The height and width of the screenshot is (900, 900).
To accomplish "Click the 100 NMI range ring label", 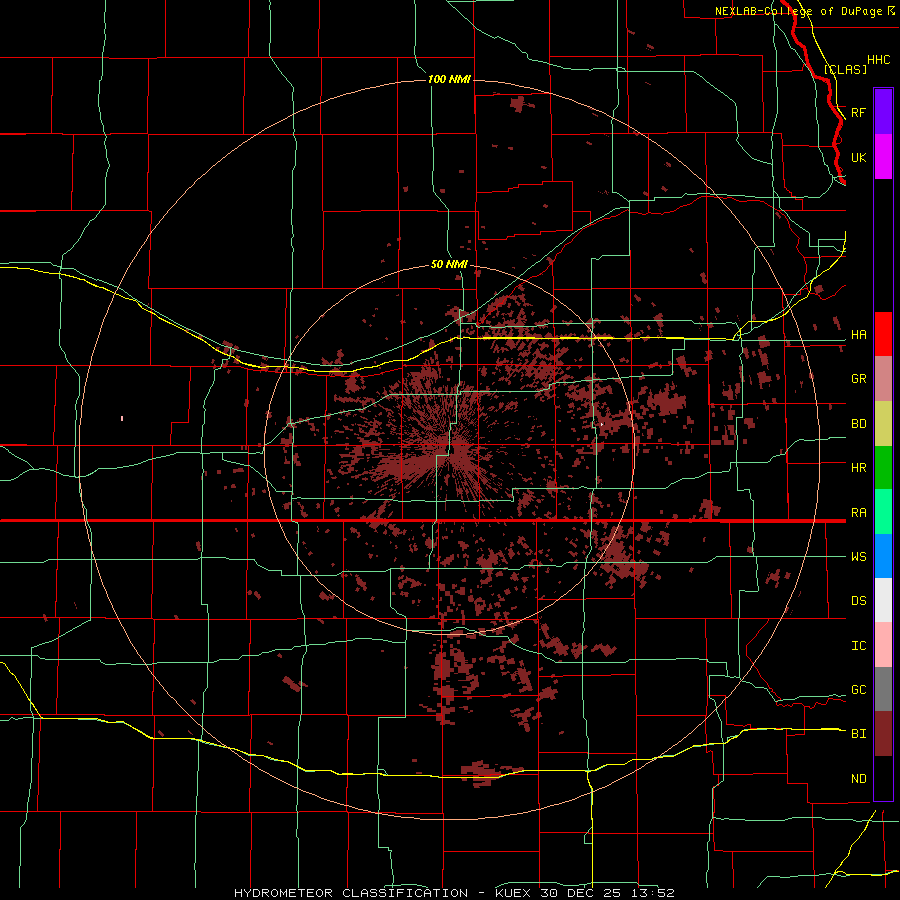I will 449,79.
